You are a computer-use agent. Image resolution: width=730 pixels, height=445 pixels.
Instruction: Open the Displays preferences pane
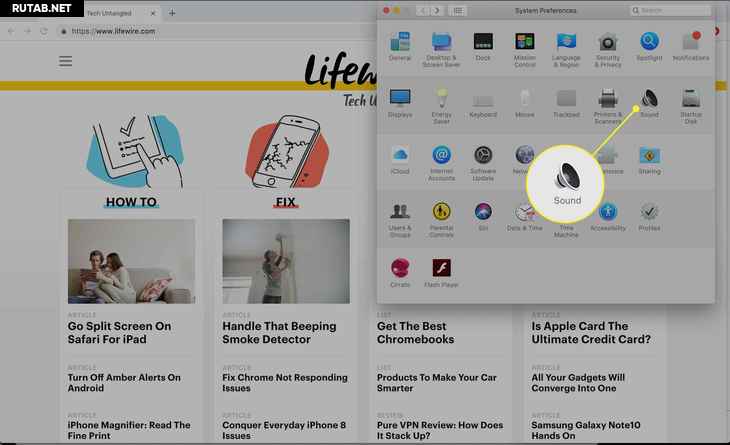coord(400,103)
